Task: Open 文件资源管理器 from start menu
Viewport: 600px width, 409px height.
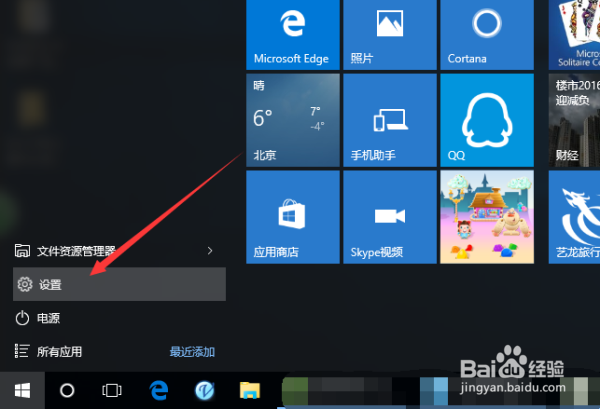Action: click(119, 251)
